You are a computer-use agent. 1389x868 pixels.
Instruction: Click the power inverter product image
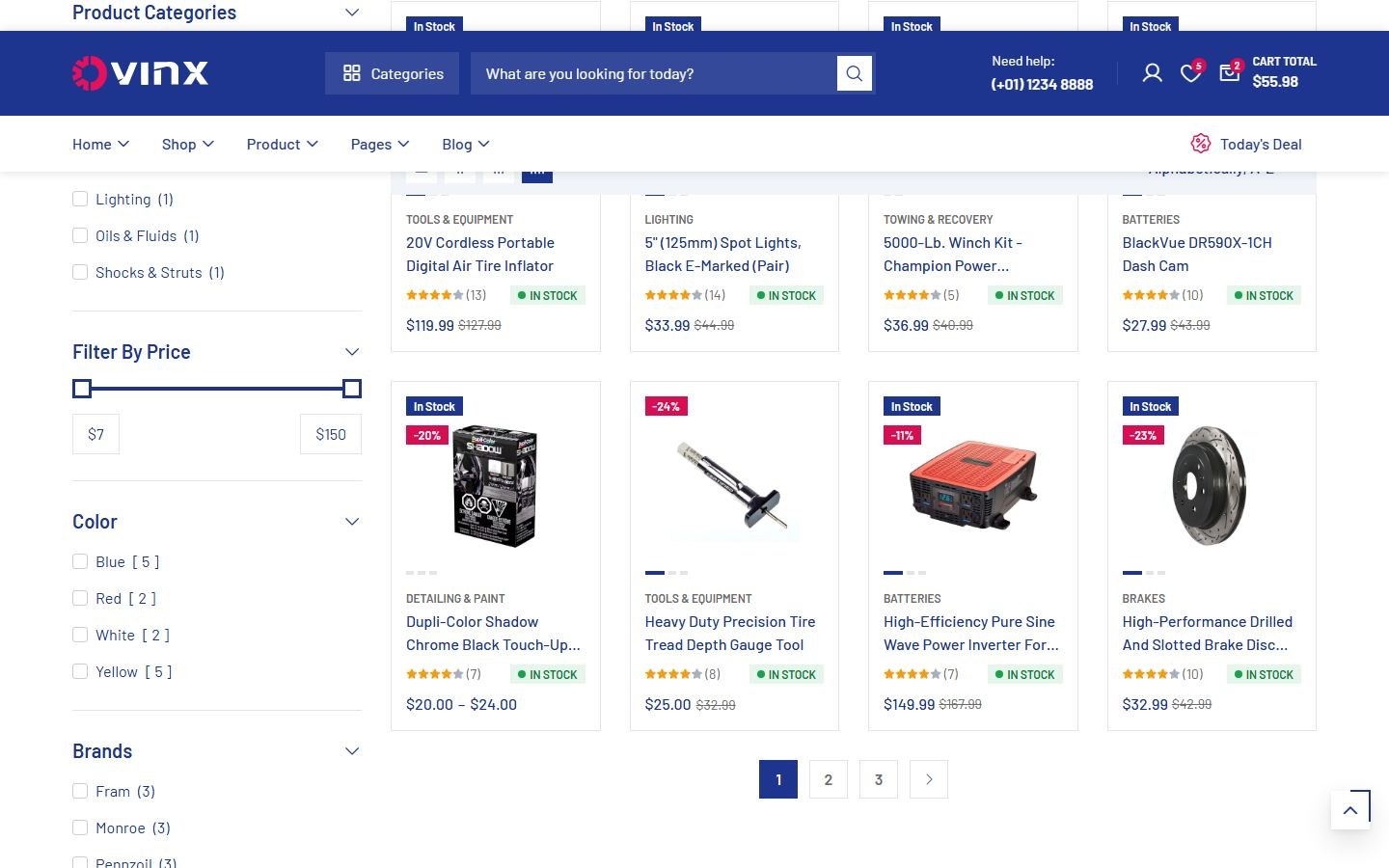pos(973,486)
